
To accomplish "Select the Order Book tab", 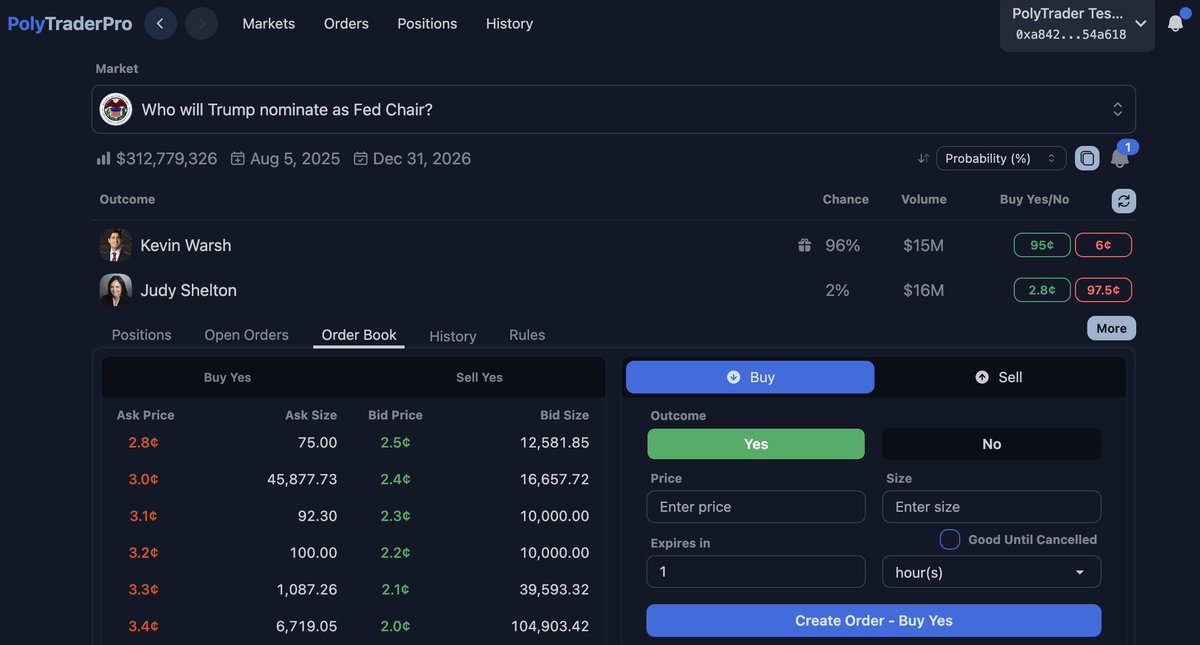I will click(x=359, y=335).
